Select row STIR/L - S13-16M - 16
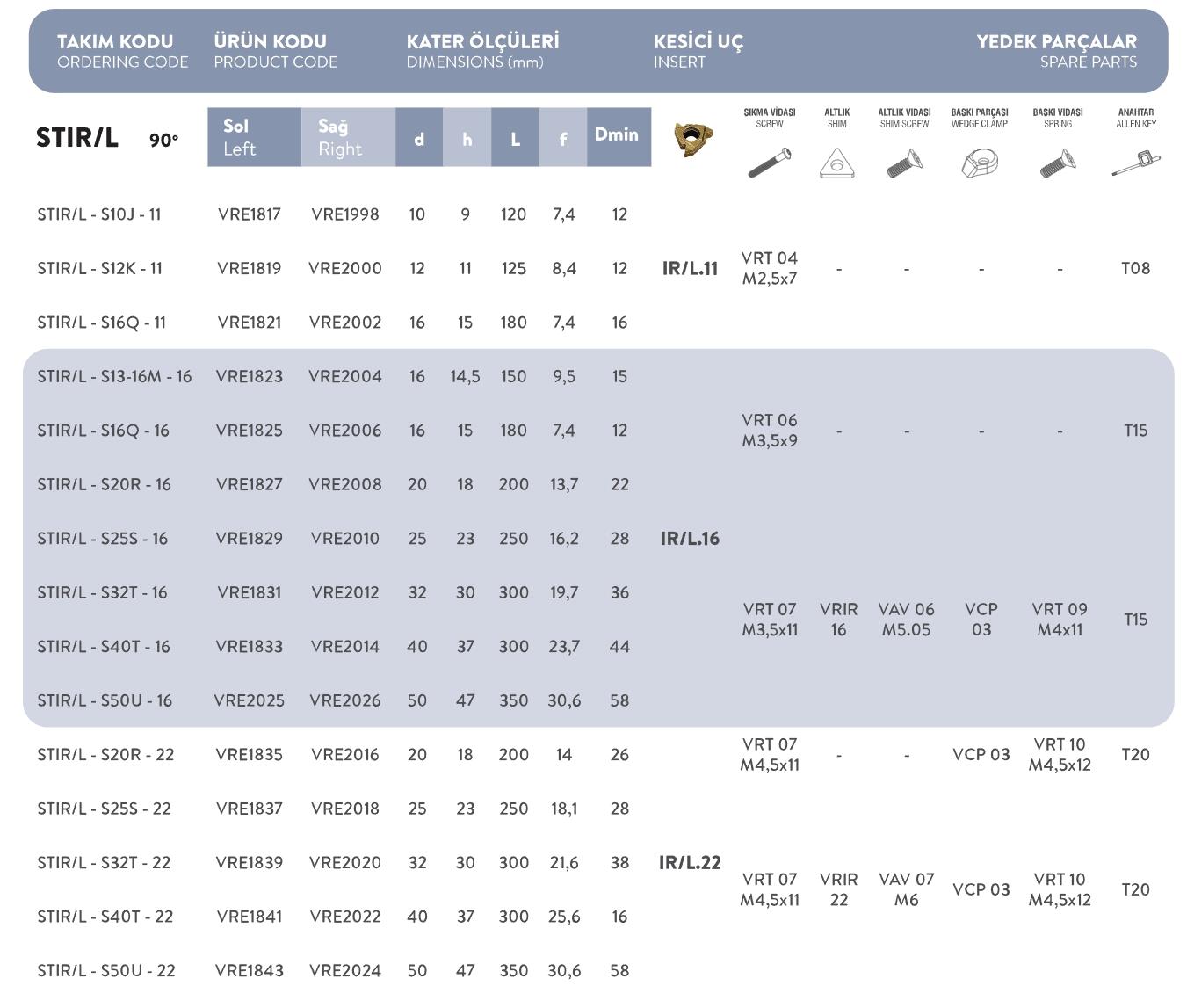This screenshot has width=1187, height=1008. 114,376
